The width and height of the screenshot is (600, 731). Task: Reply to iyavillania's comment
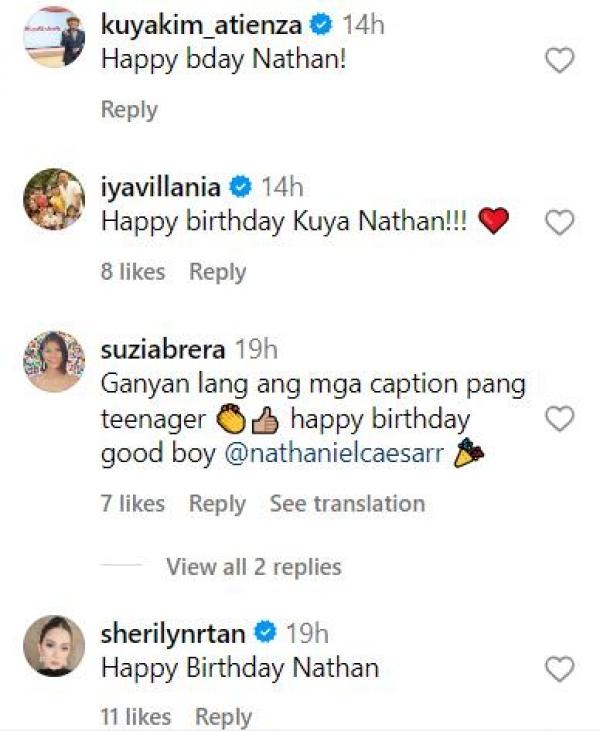217,271
